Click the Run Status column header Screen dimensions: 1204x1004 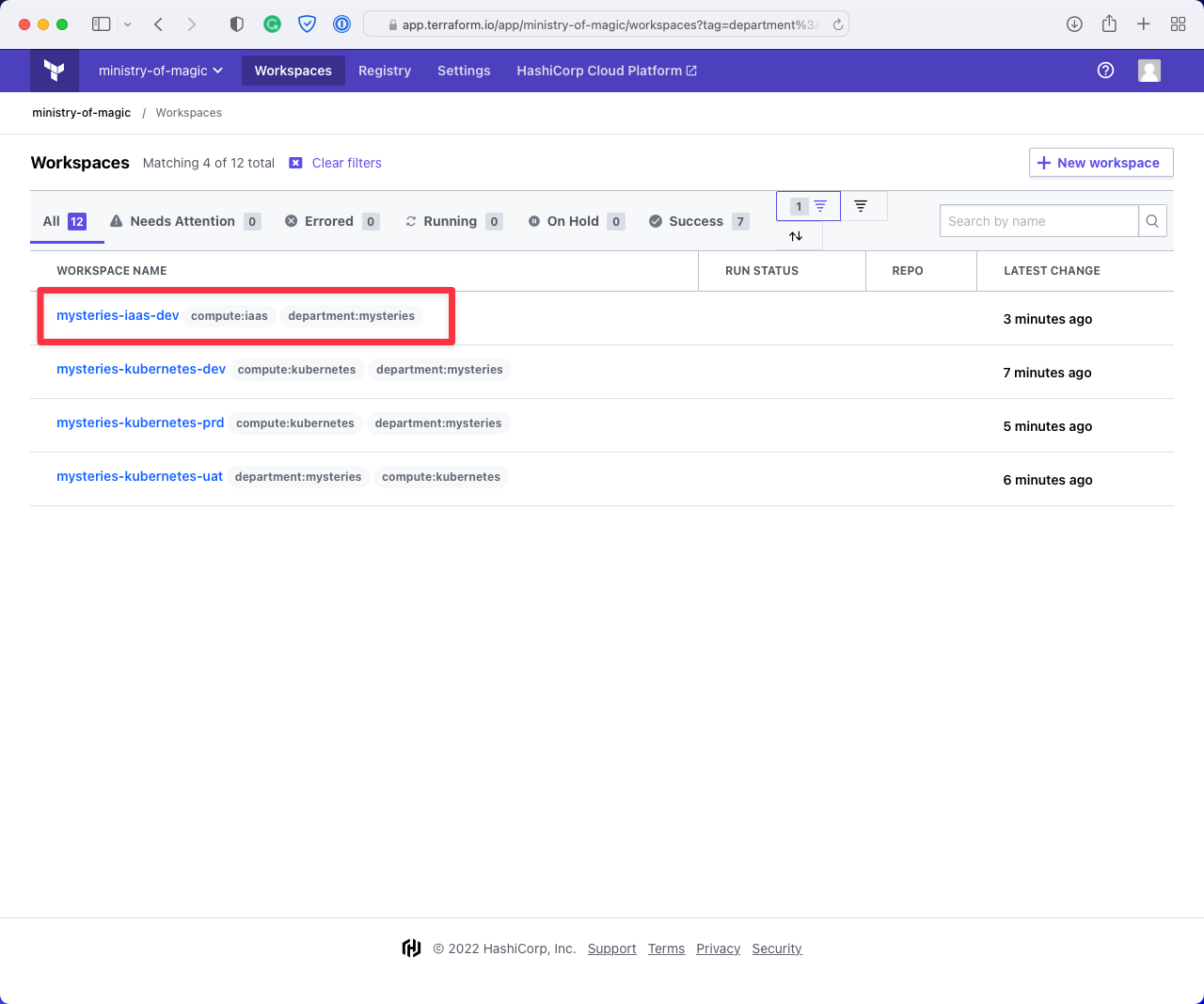762,271
